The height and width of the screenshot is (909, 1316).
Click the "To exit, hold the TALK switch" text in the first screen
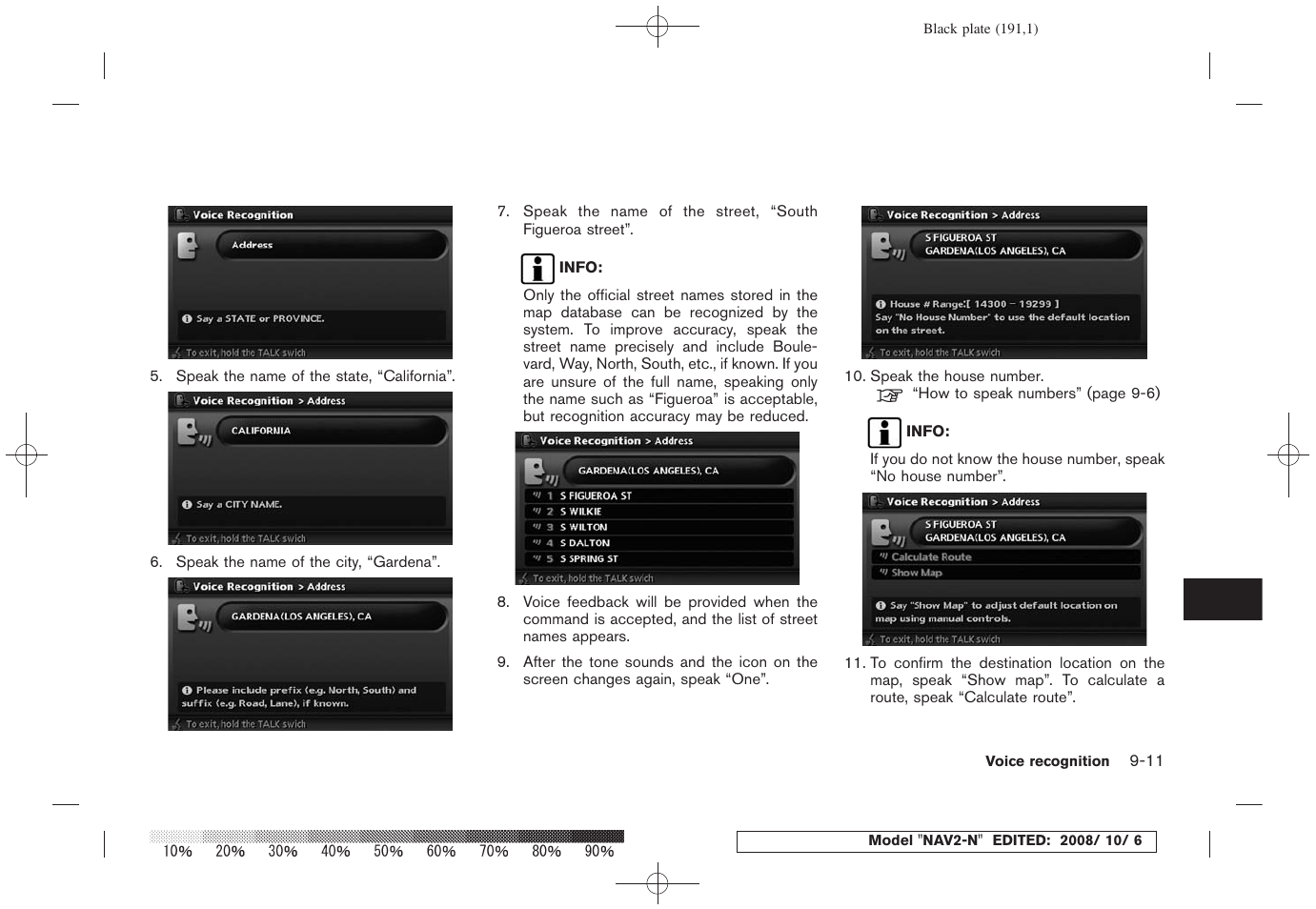[246, 353]
